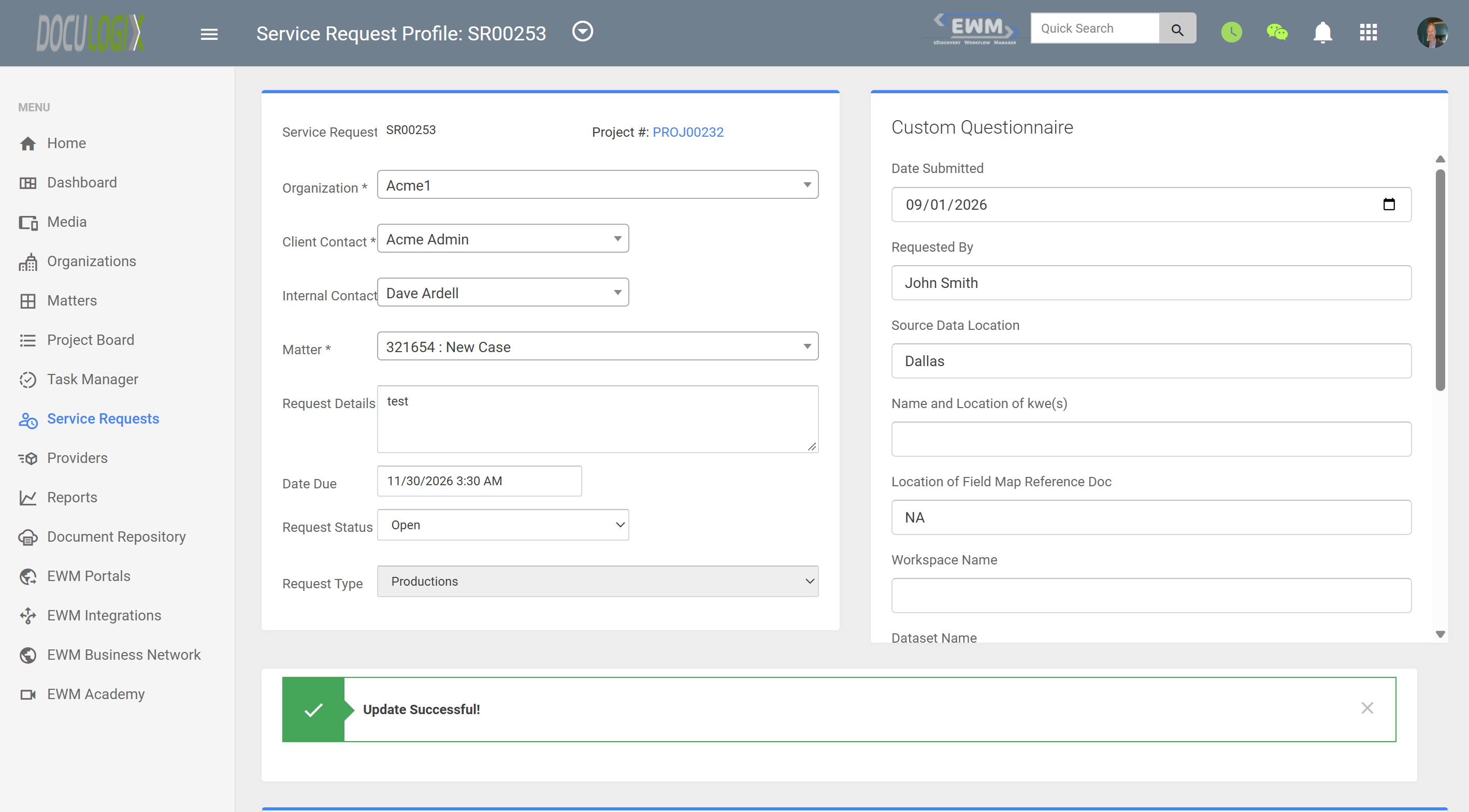
Task: Expand the Internal Contact dropdown
Action: [503, 292]
